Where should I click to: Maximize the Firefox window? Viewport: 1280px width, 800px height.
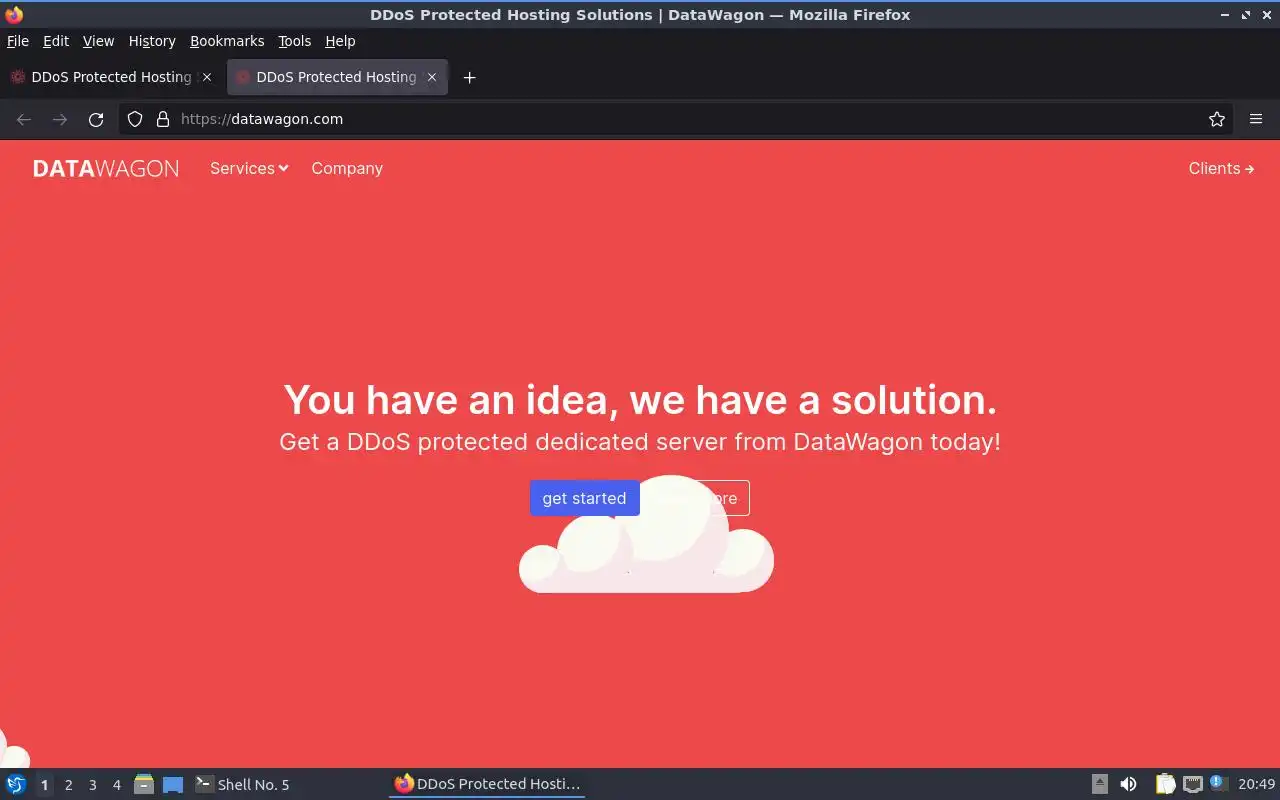tap(1246, 15)
